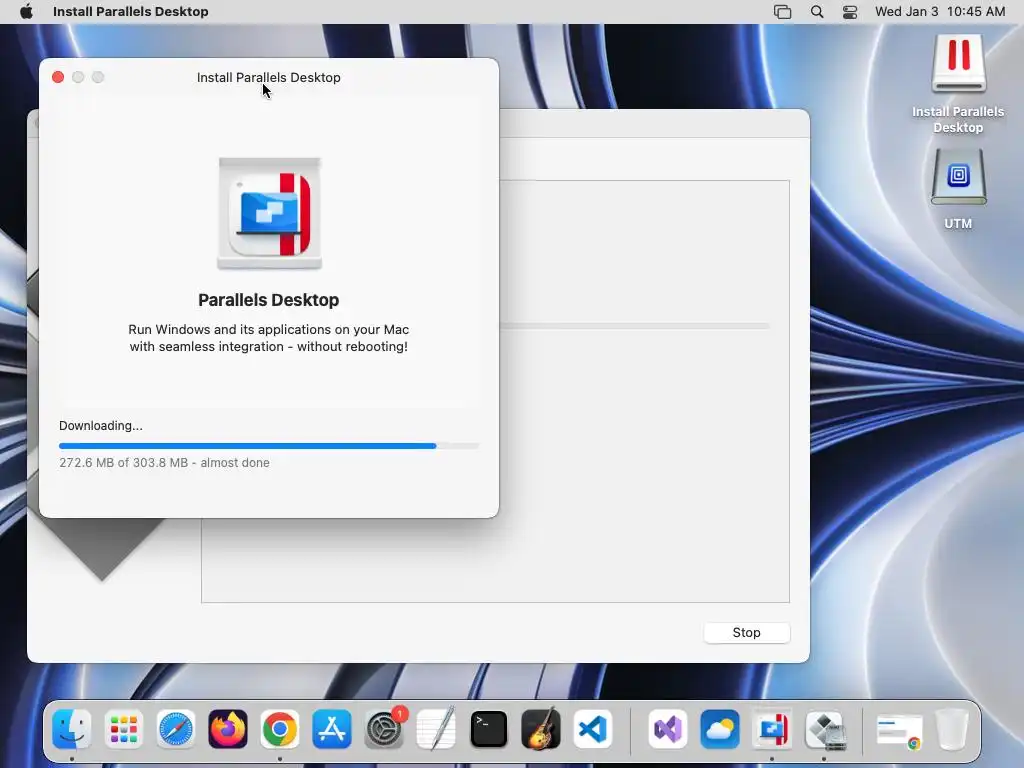
Task: Click the date and time clock
Action: [940, 12]
